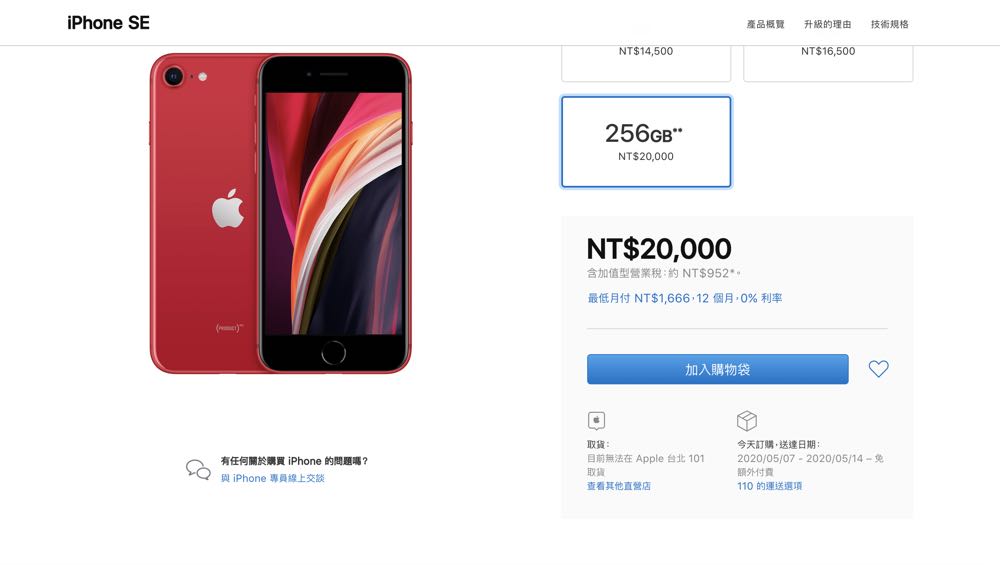Click the 110 的運送選項 link
This screenshot has width=1000, height=565.
pyautogui.click(x=769, y=486)
